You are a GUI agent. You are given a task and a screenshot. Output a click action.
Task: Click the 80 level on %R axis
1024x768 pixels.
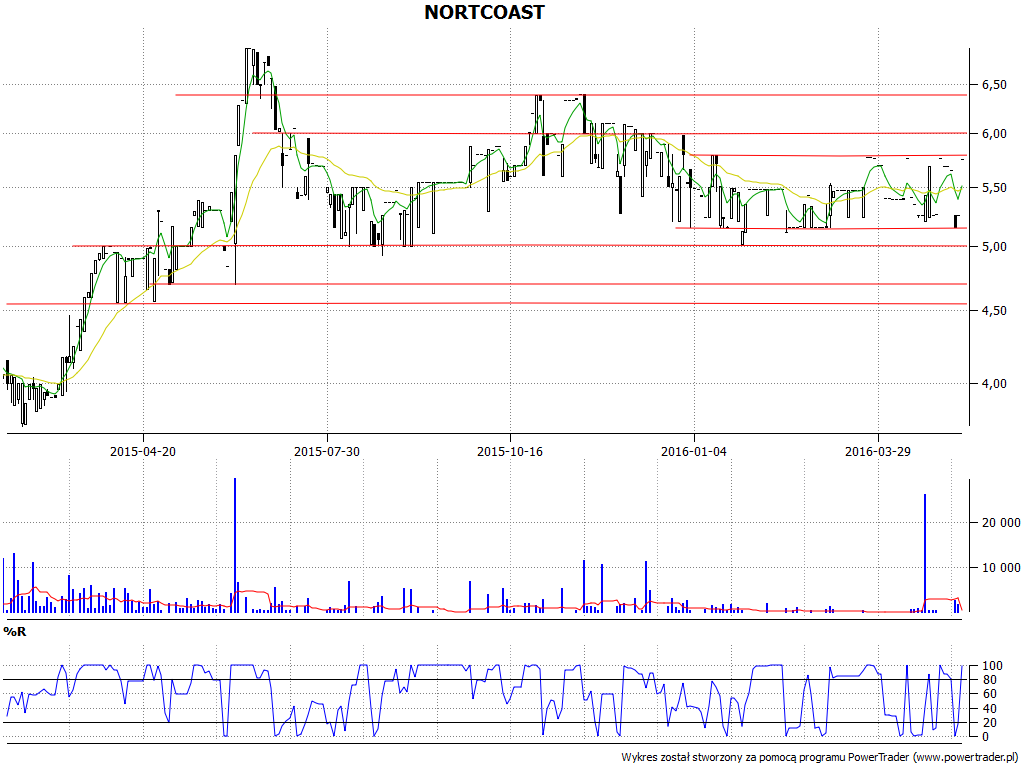[990, 680]
